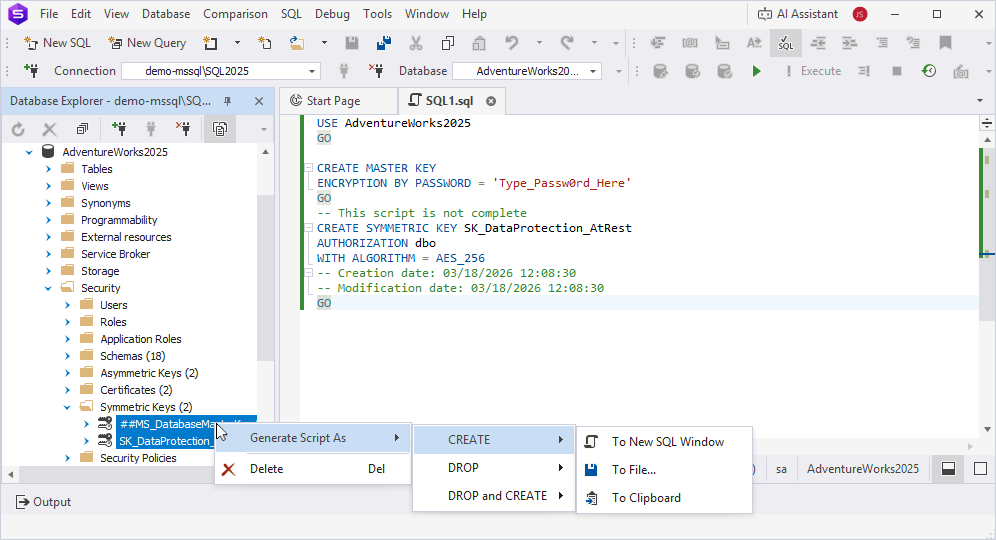
Task: Click the Save icon in the toolbar
Action: [351, 43]
